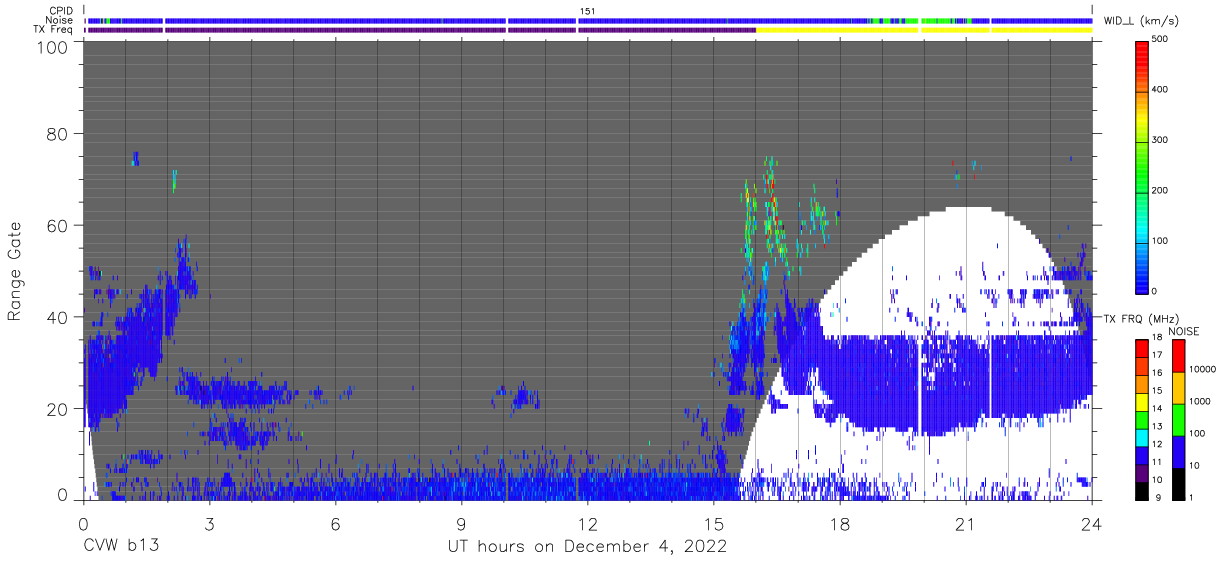
Task: Click the NOISE legend title
Action: coord(1184,331)
